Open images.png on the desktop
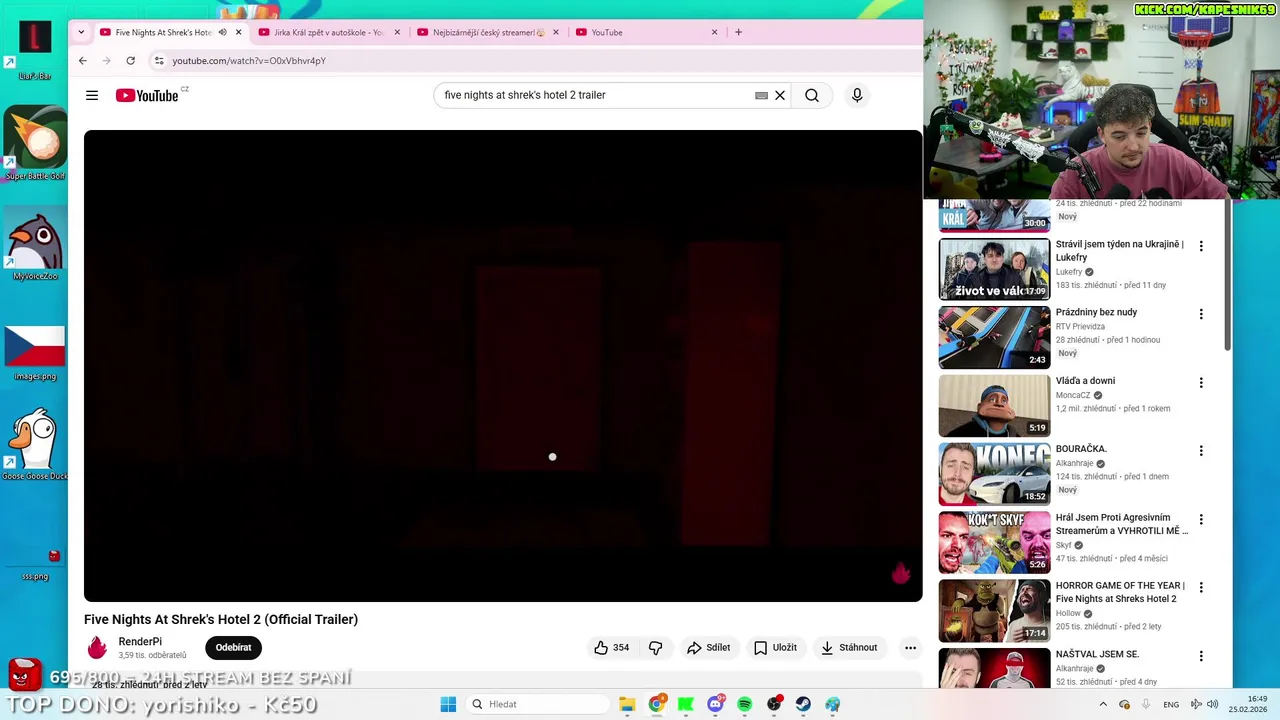1280x720 pixels. [35, 352]
